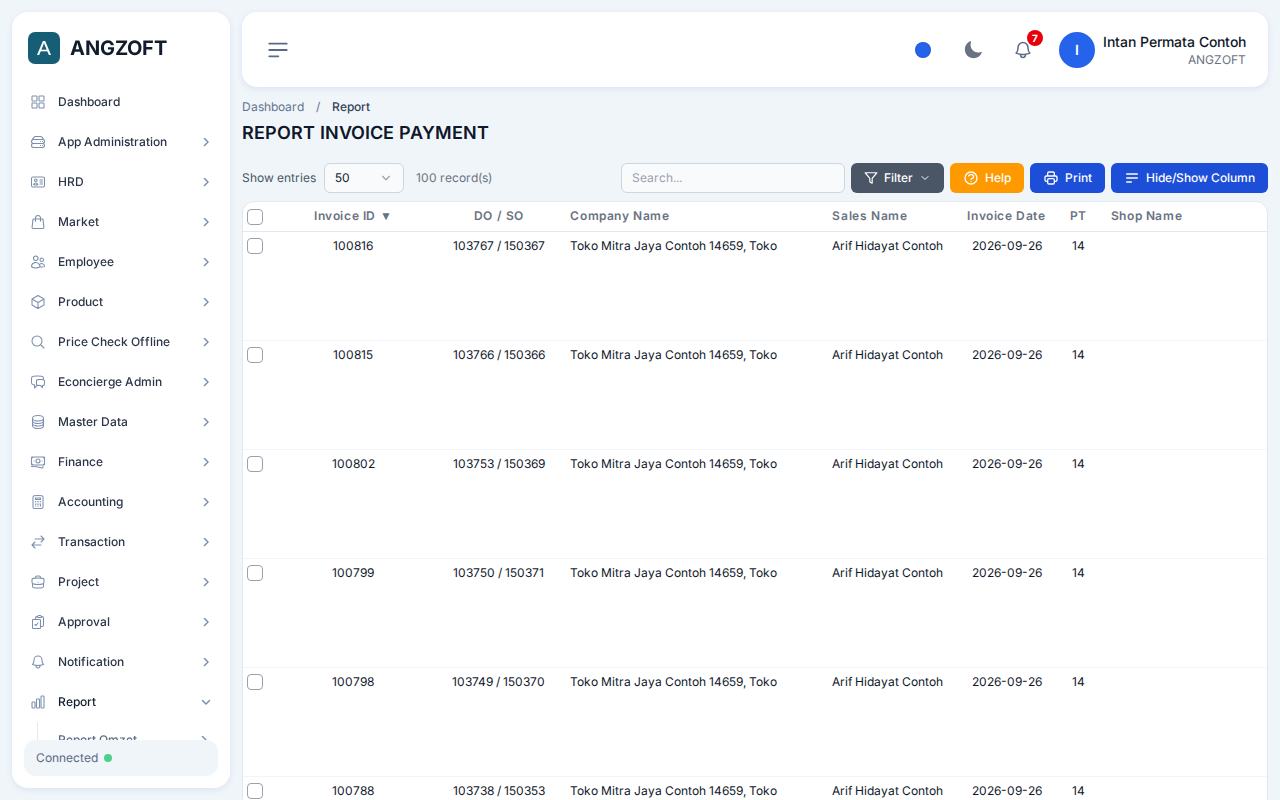Check the row checkbox for invoice 100798
The height and width of the screenshot is (800, 1280).
pos(255,682)
